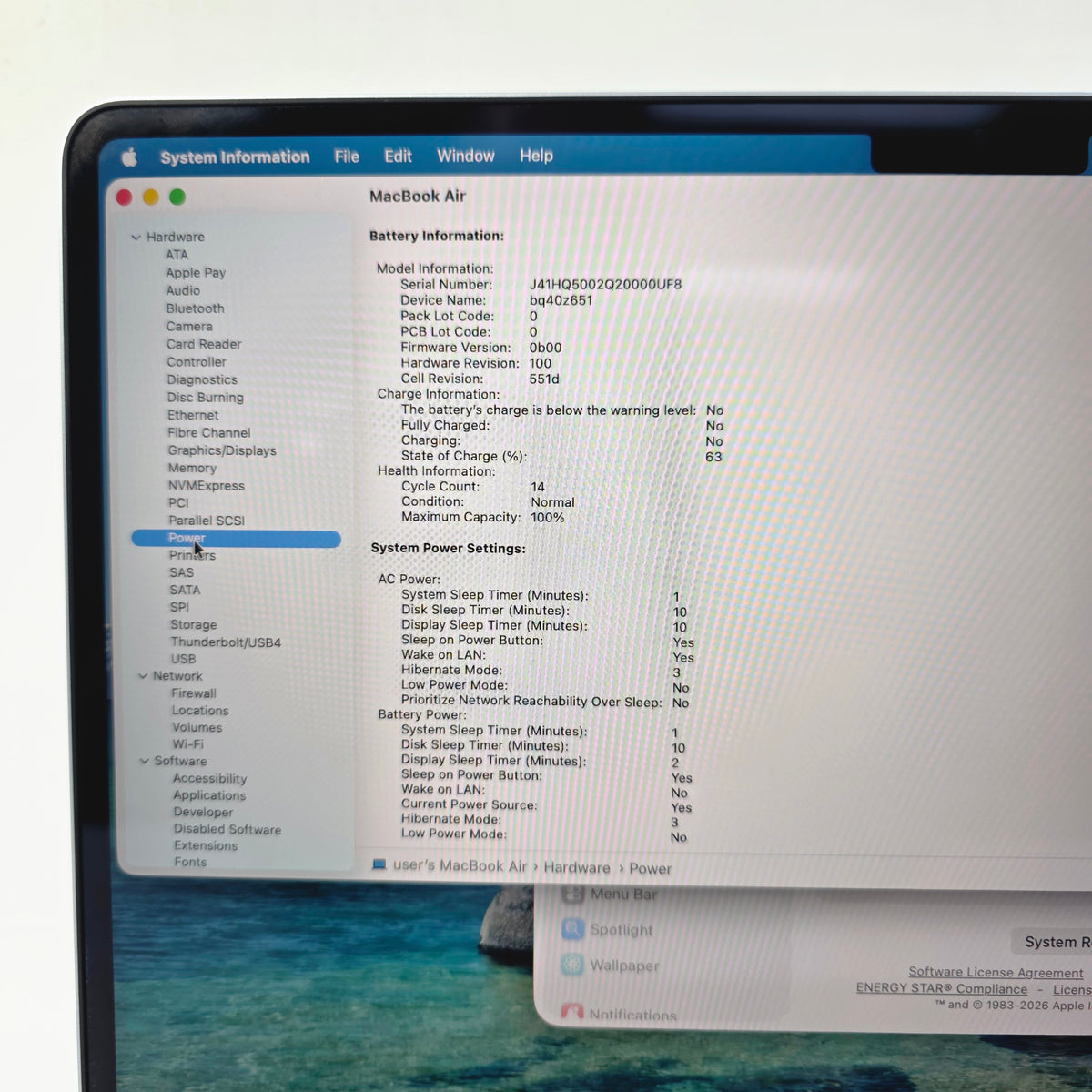Select Thunderbolt/USB4 in the sidebar
This screenshot has width=1092, height=1092.
click(x=226, y=642)
